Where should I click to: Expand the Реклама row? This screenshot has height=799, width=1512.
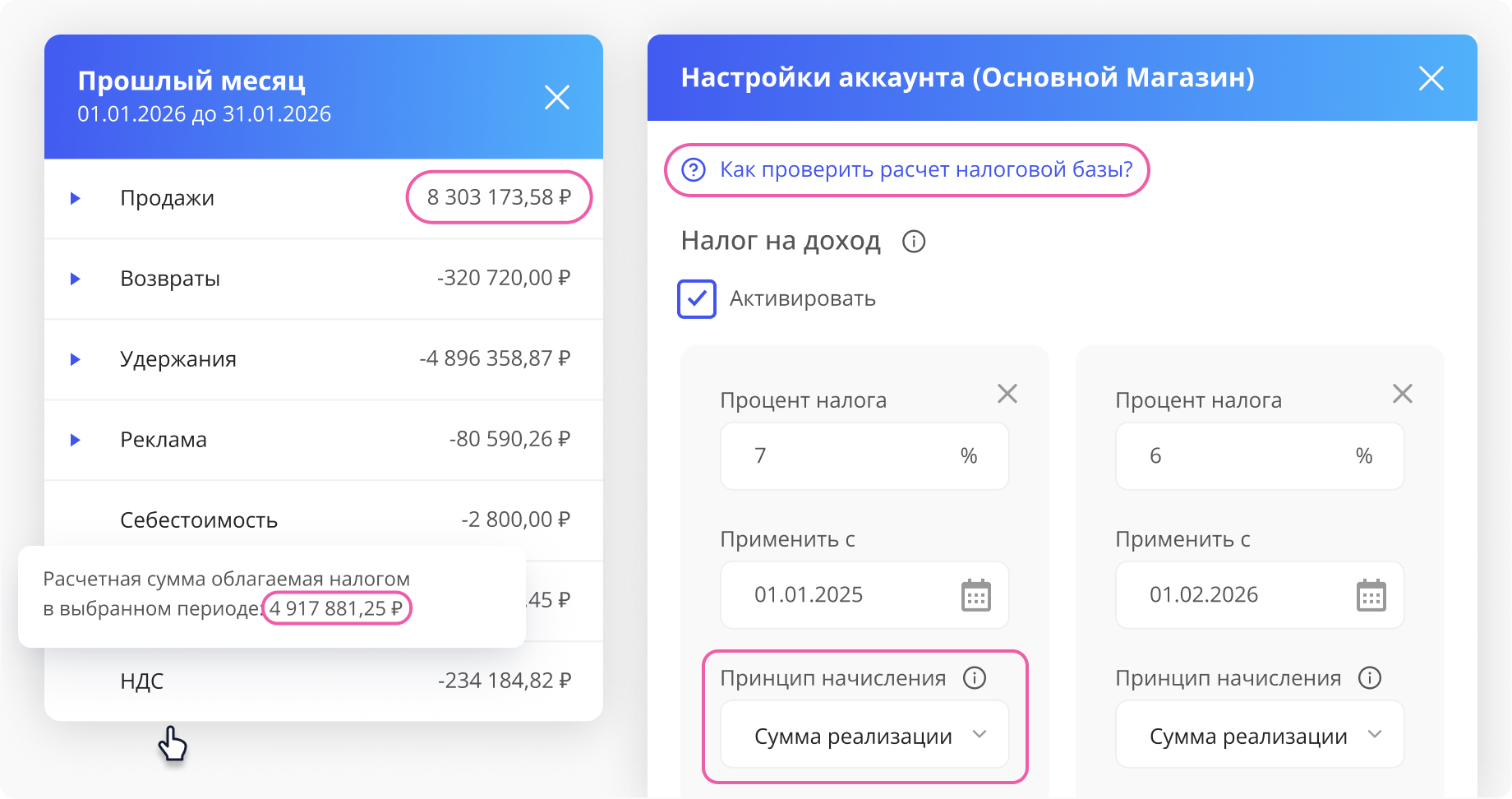[76, 440]
